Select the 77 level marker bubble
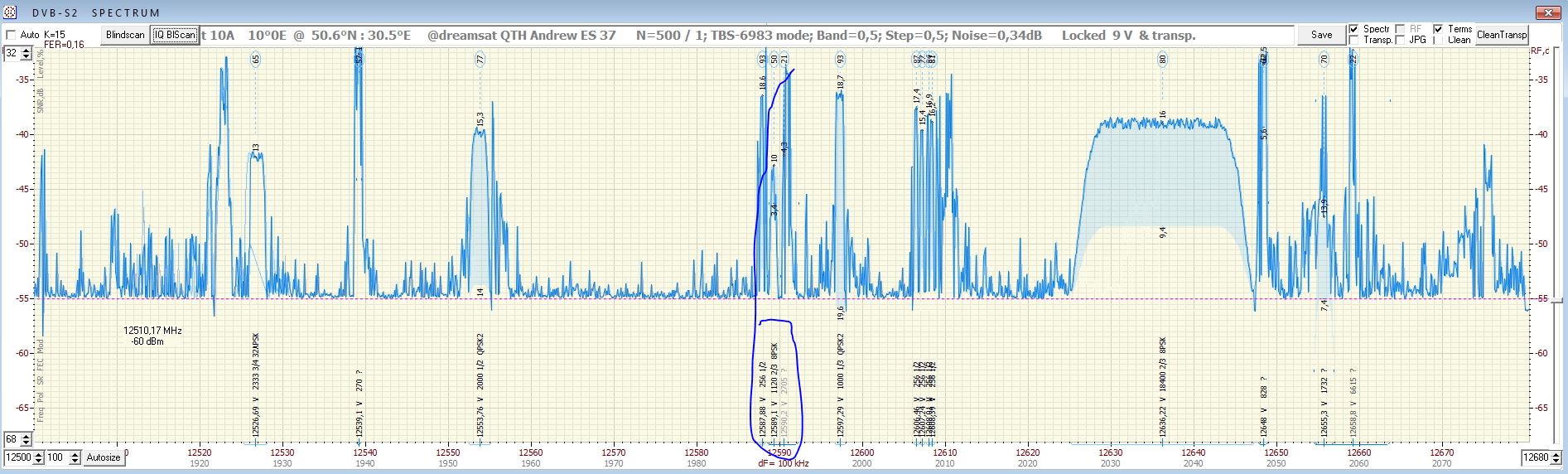The width and height of the screenshot is (1568, 474). click(480, 60)
